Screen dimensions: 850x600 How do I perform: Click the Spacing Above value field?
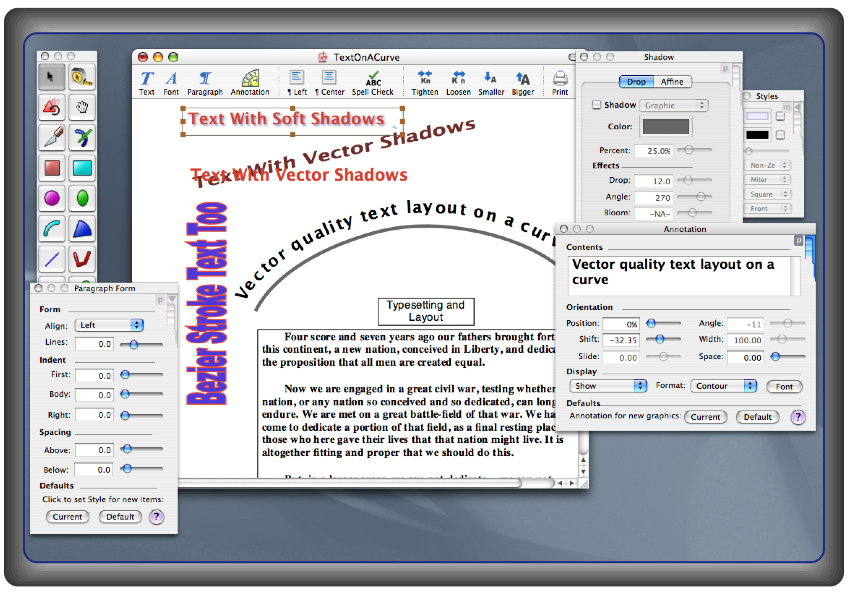click(x=94, y=450)
